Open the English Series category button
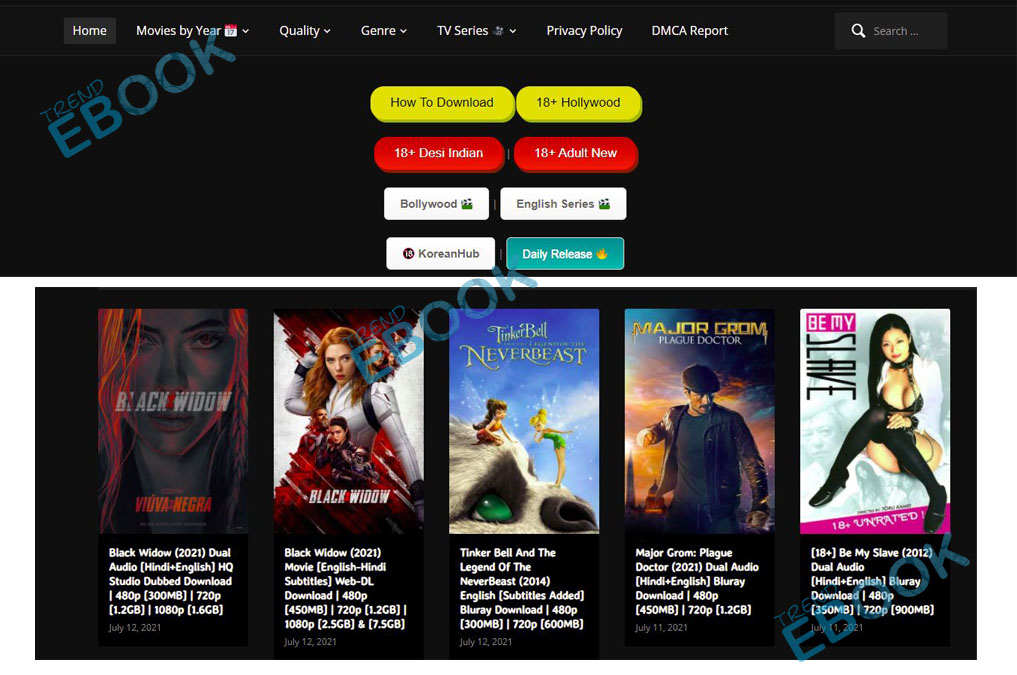Image resolution: width=1017 pixels, height=675 pixels. (x=563, y=204)
